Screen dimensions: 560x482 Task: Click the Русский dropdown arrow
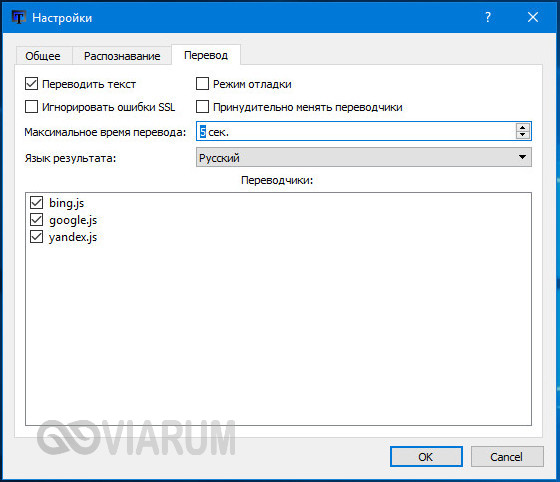click(522, 157)
